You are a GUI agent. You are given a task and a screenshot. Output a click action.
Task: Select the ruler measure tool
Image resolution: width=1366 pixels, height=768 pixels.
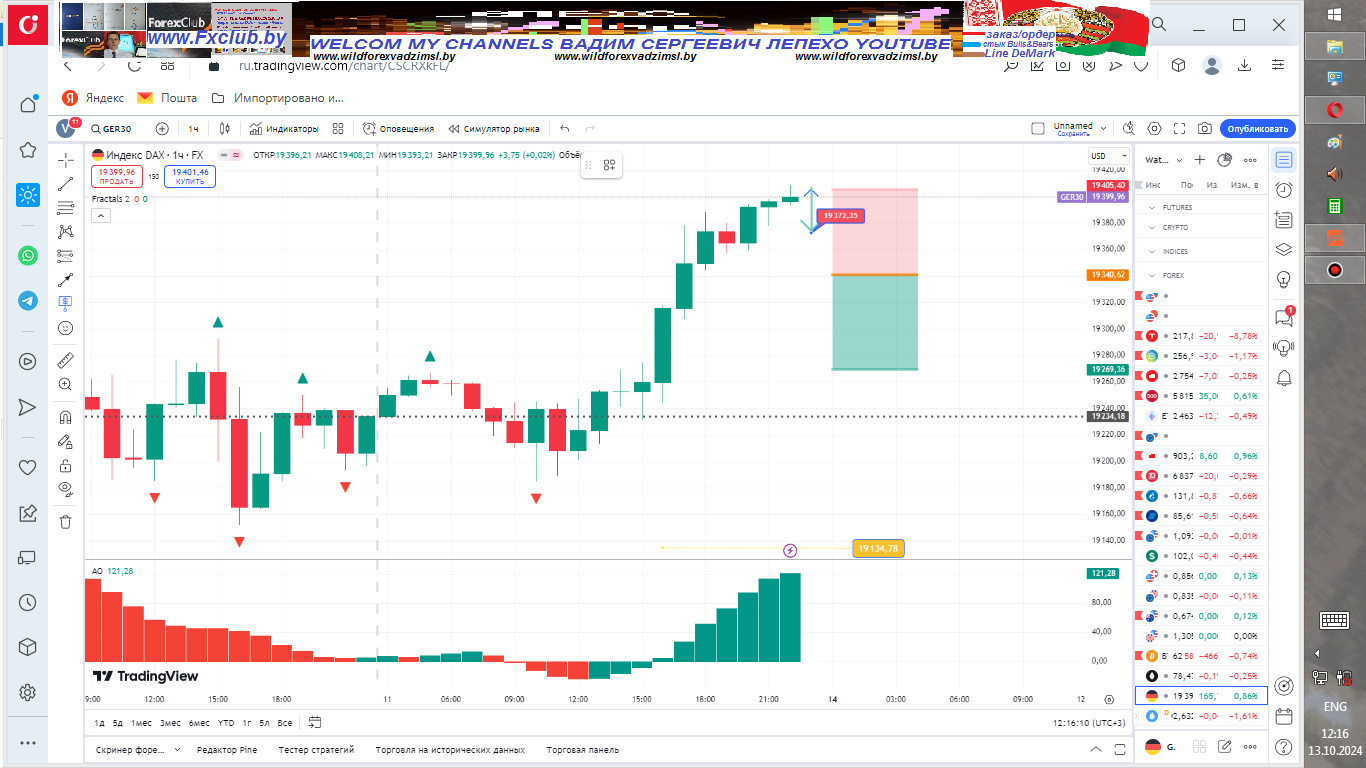pyautogui.click(x=66, y=360)
